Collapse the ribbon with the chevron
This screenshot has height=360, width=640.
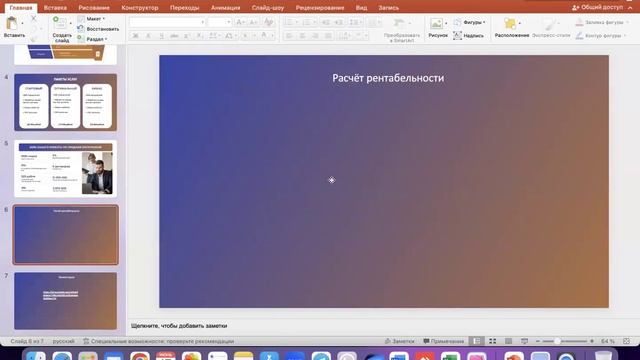[631, 8]
